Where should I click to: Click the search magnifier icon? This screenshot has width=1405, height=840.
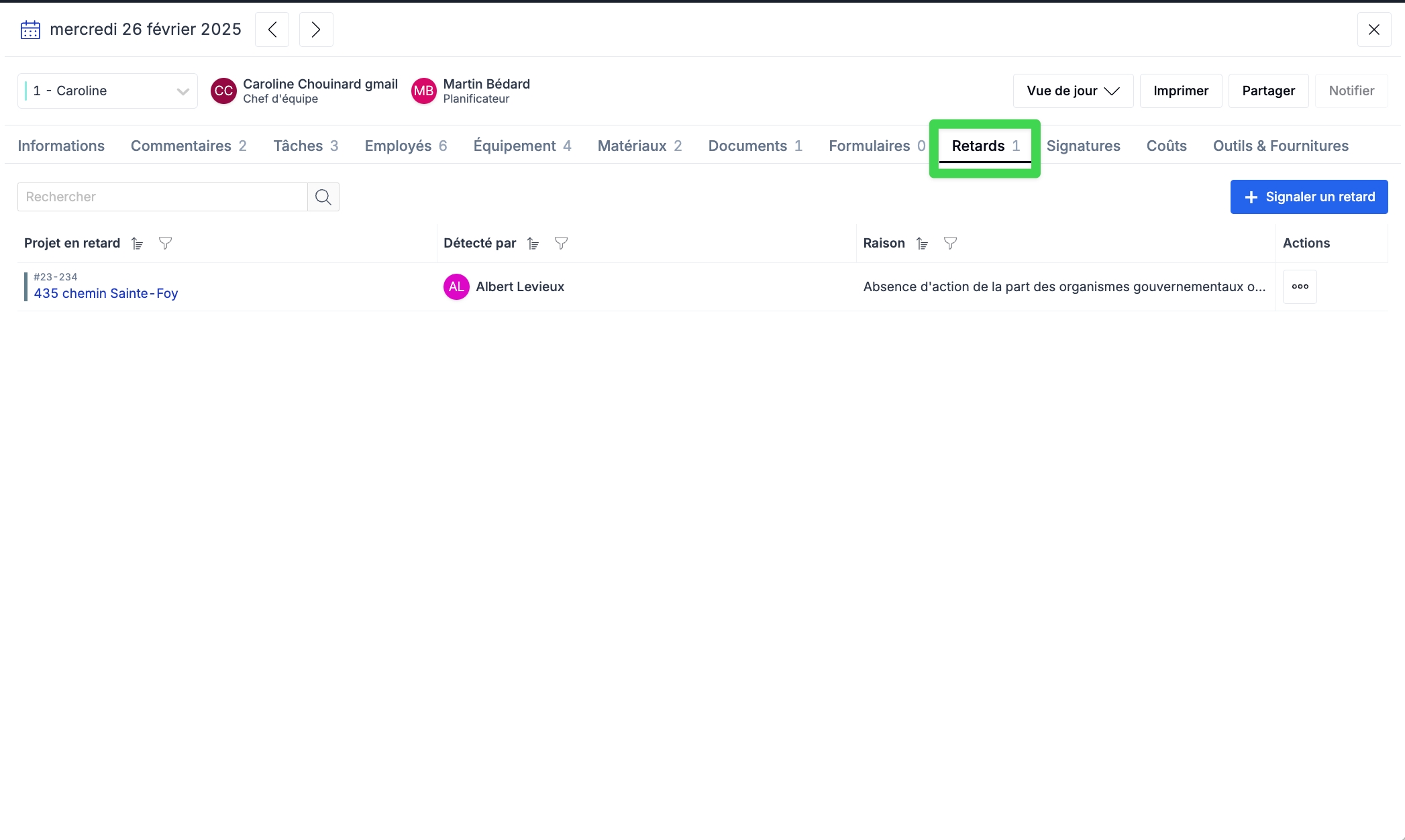click(323, 197)
